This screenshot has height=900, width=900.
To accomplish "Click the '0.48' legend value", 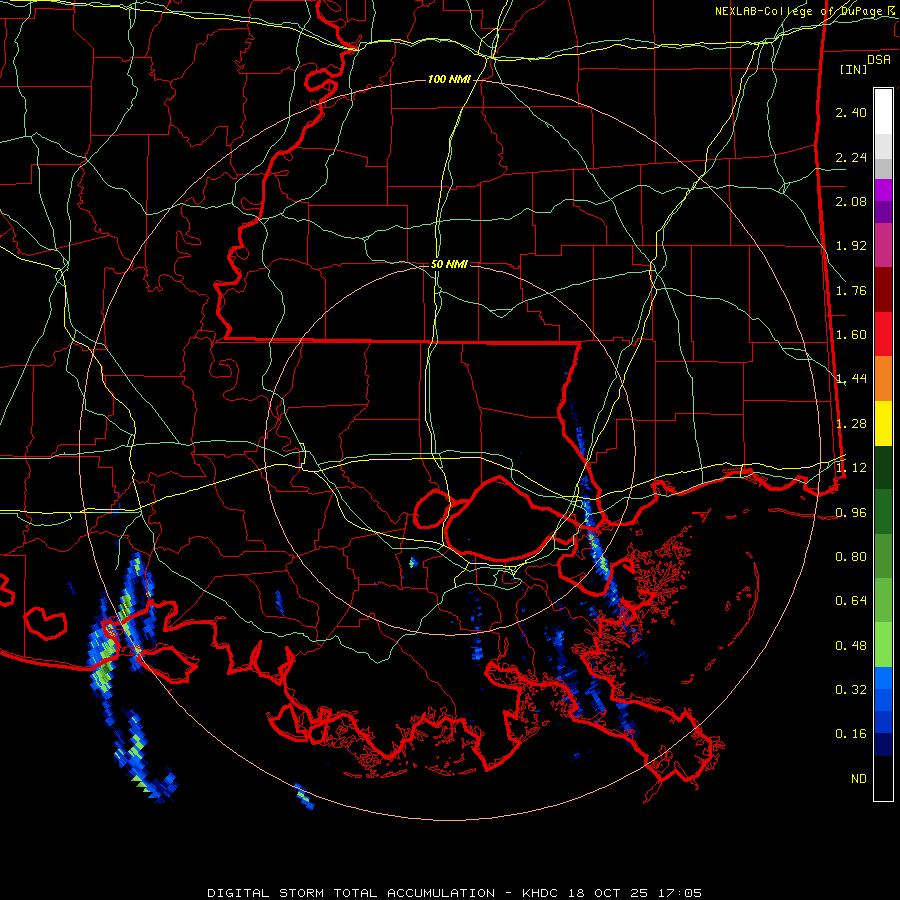I will [851, 646].
